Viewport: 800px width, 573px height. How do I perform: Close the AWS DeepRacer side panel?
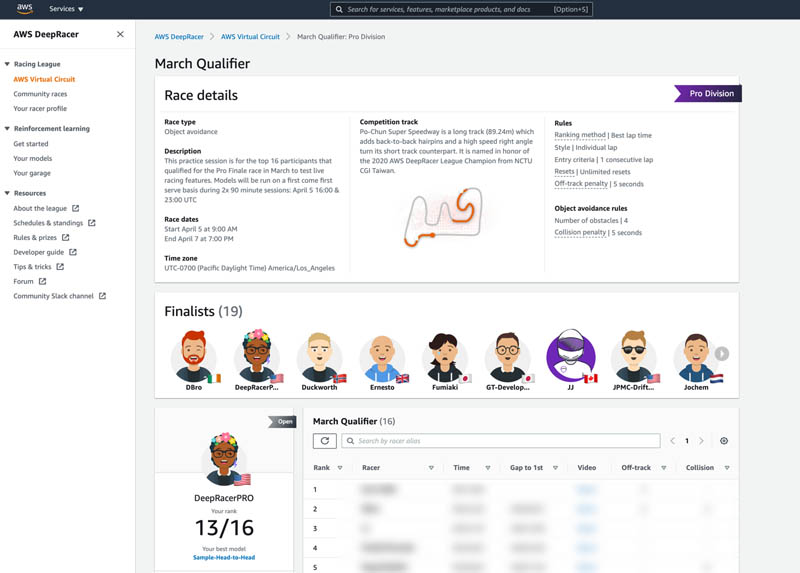(120, 34)
